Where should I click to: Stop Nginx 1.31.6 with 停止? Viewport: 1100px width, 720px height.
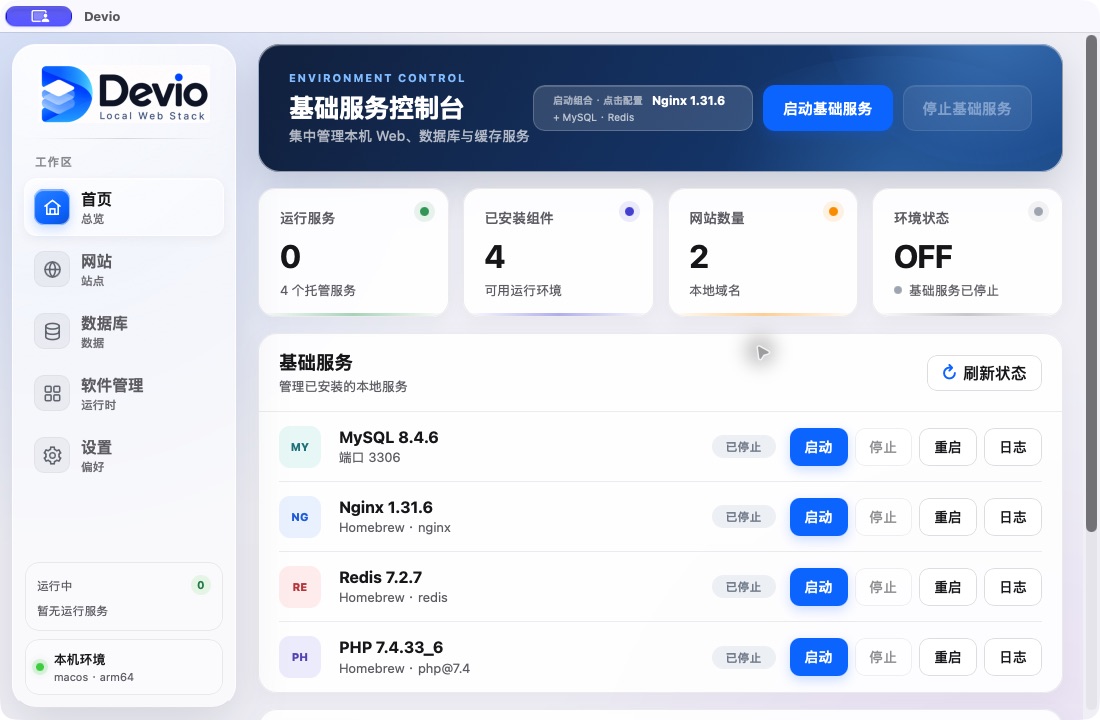coord(883,517)
